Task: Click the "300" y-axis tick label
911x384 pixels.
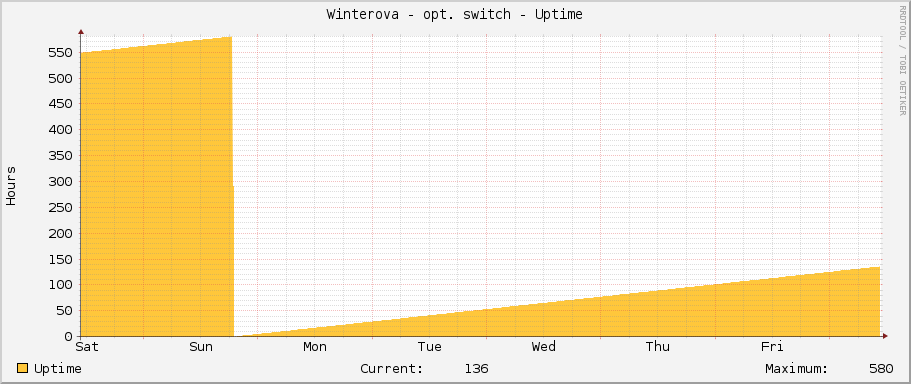Action: point(60,182)
